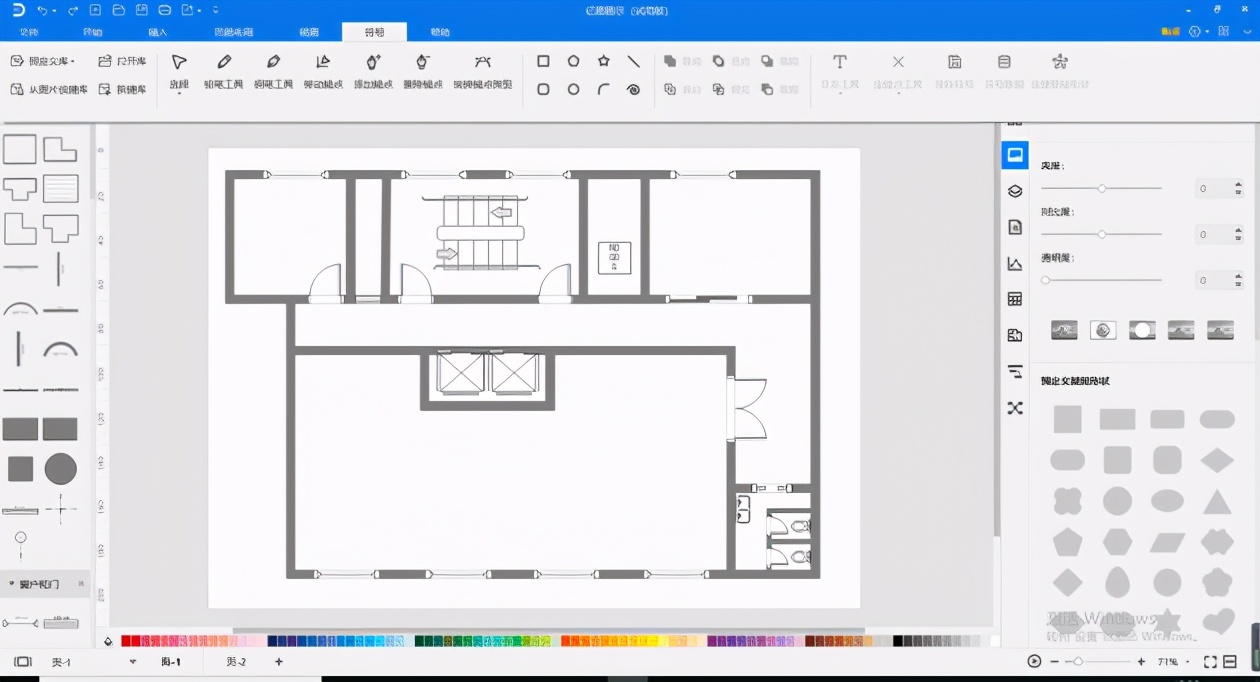Select the star shape drawing tool

(x=604, y=62)
